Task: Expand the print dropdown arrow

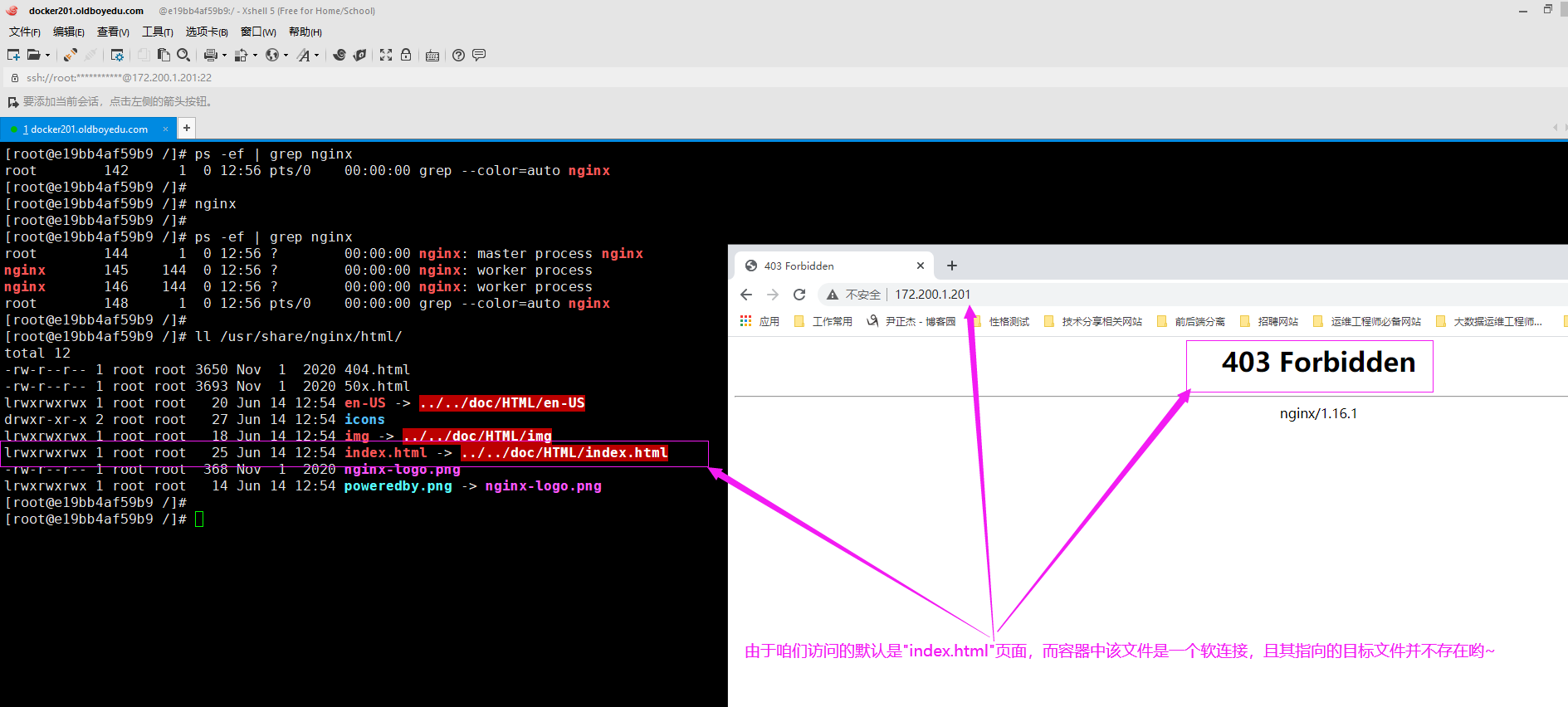Action: (x=224, y=56)
